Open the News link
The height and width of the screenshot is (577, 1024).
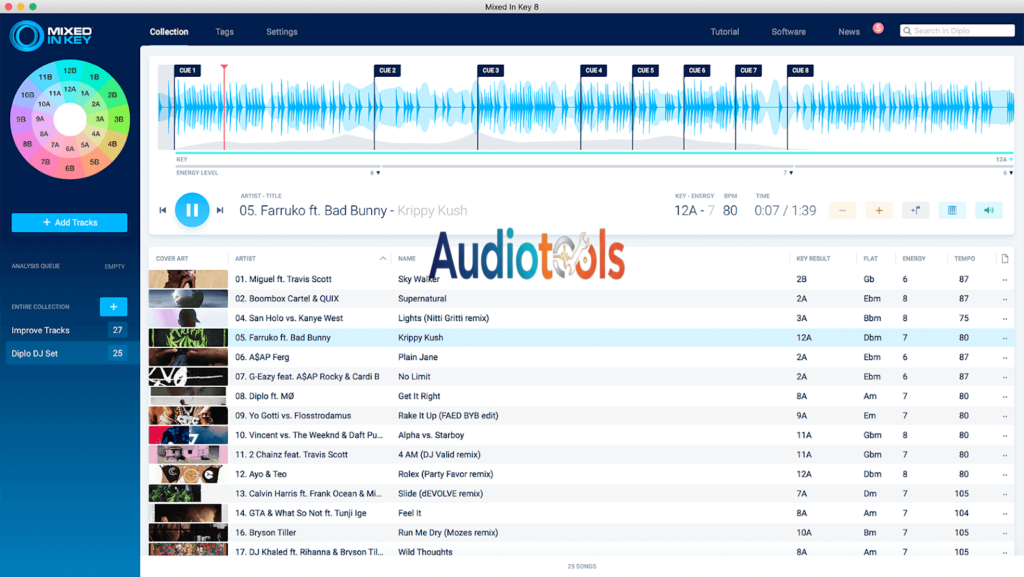849,32
